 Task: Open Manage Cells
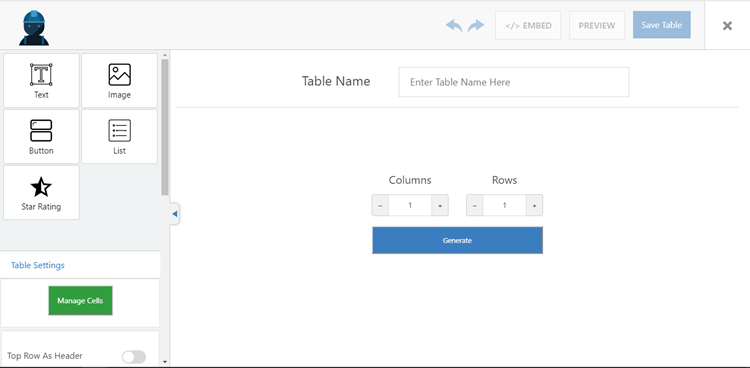(x=80, y=301)
